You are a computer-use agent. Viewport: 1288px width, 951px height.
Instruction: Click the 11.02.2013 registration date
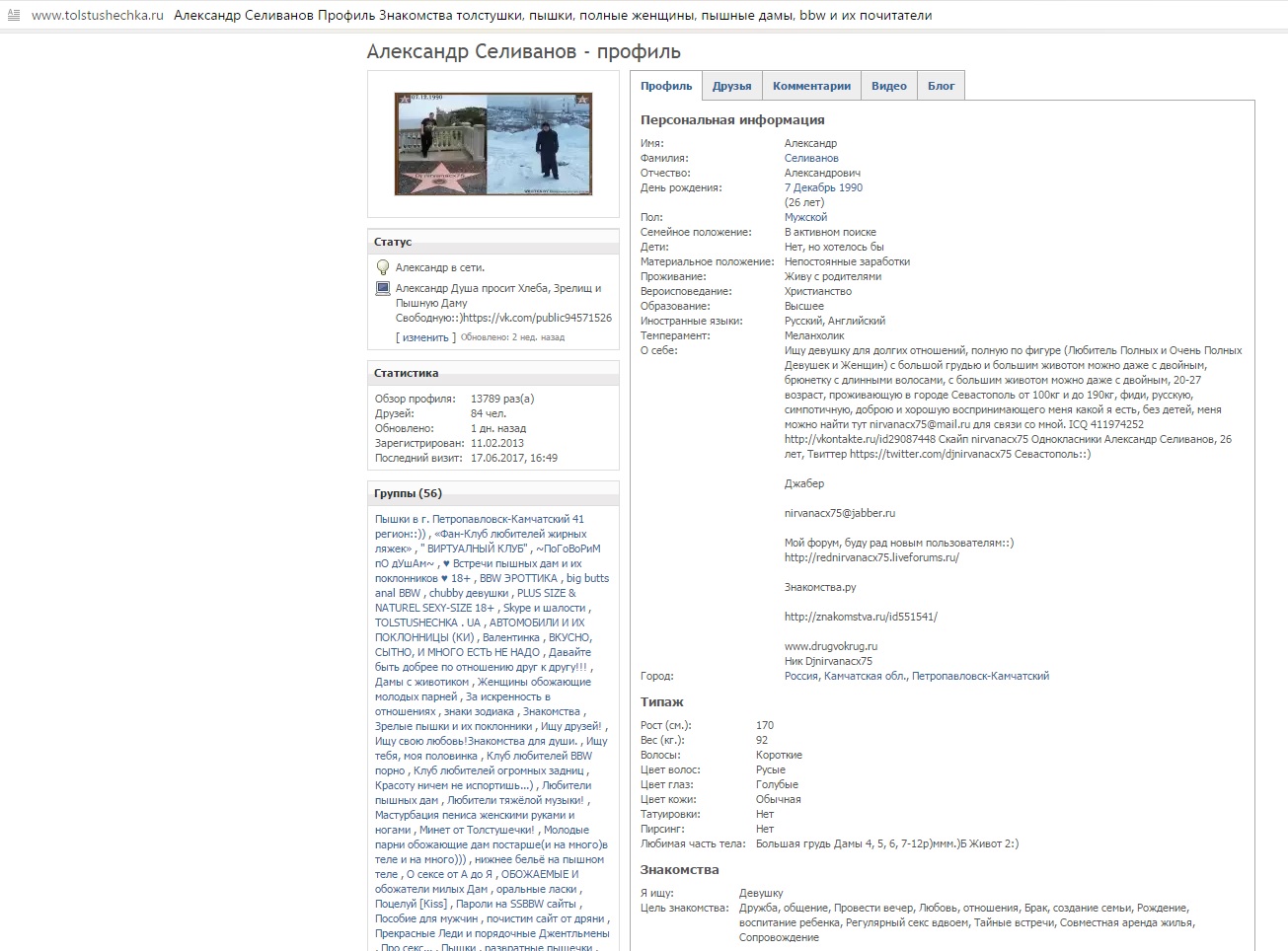point(497,443)
